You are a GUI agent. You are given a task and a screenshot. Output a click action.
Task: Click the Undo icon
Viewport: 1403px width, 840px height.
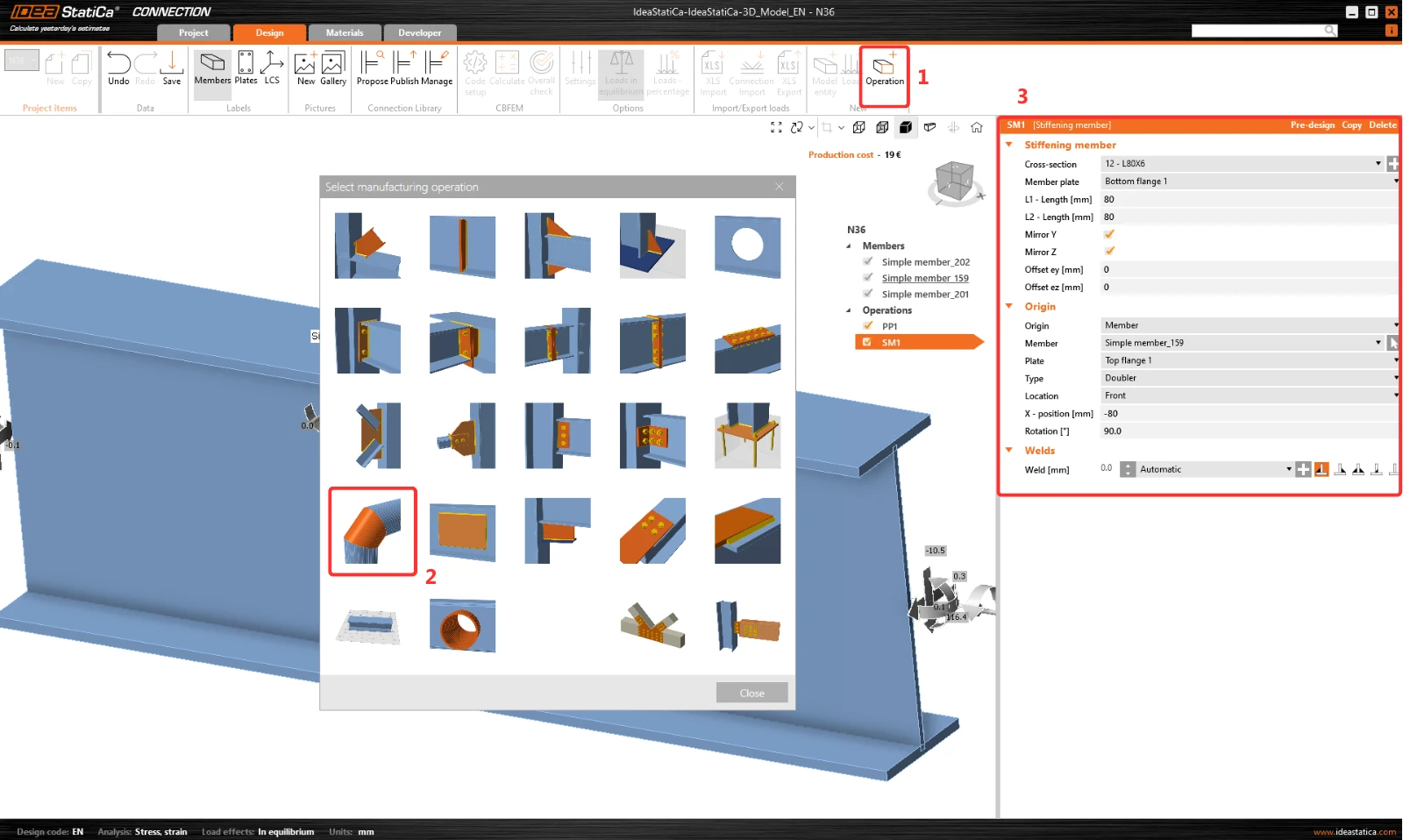[x=118, y=68]
